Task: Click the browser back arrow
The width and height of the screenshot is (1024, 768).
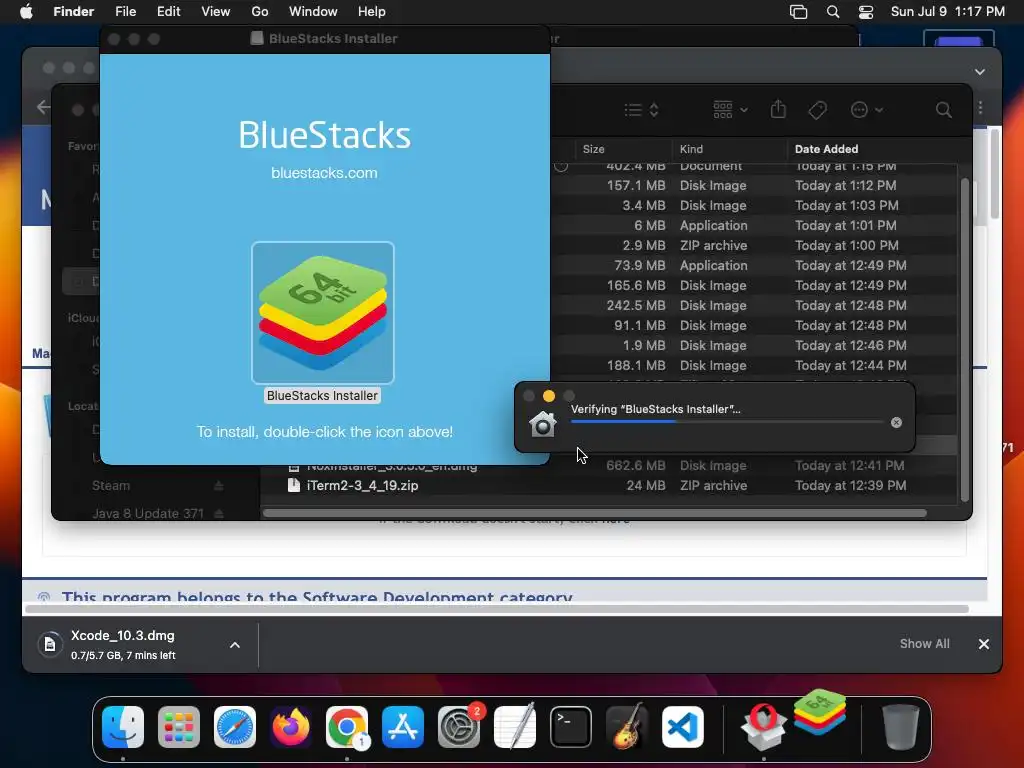Action: pyautogui.click(x=43, y=107)
